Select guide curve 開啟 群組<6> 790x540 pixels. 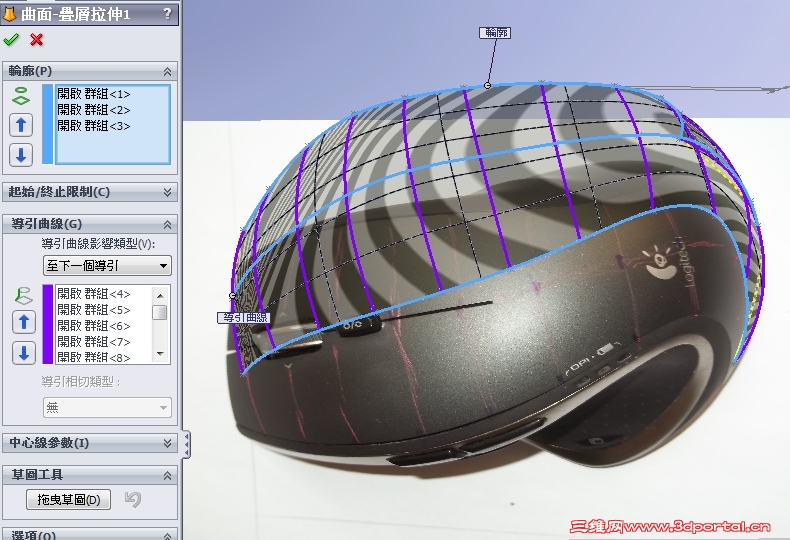coord(94,326)
